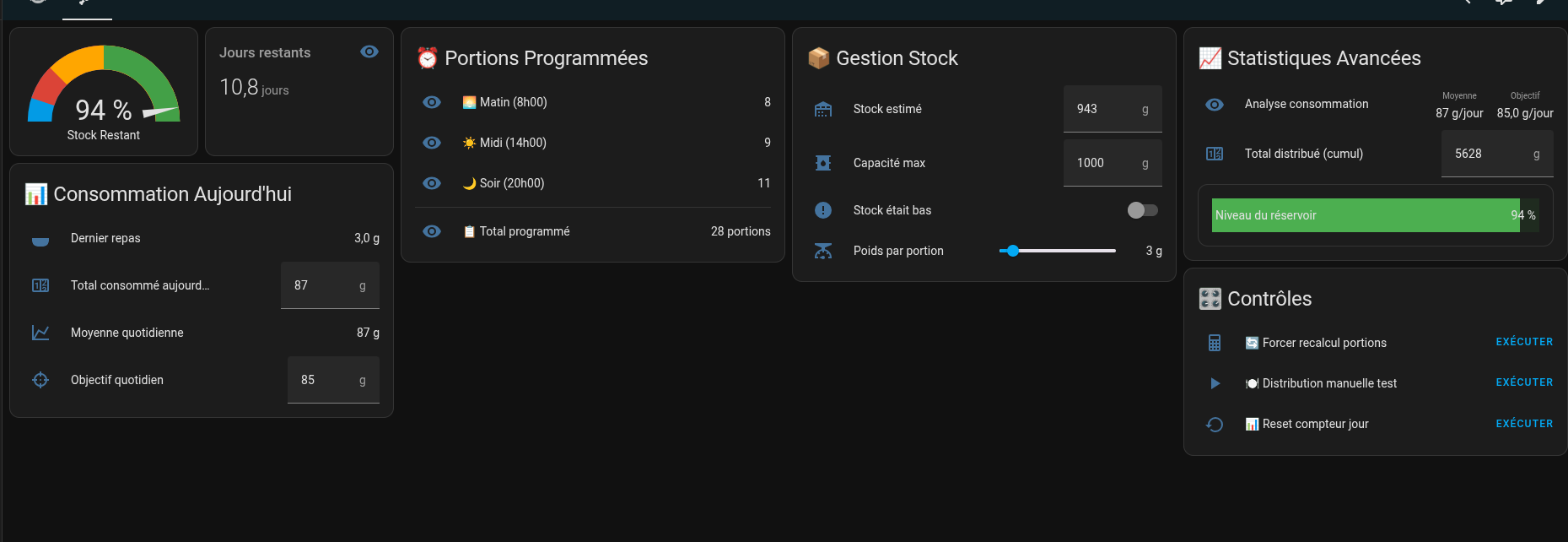1568x542 pixels.
Task: Click the crosshair icon next to Objectif quotidien
Action: 40,380
